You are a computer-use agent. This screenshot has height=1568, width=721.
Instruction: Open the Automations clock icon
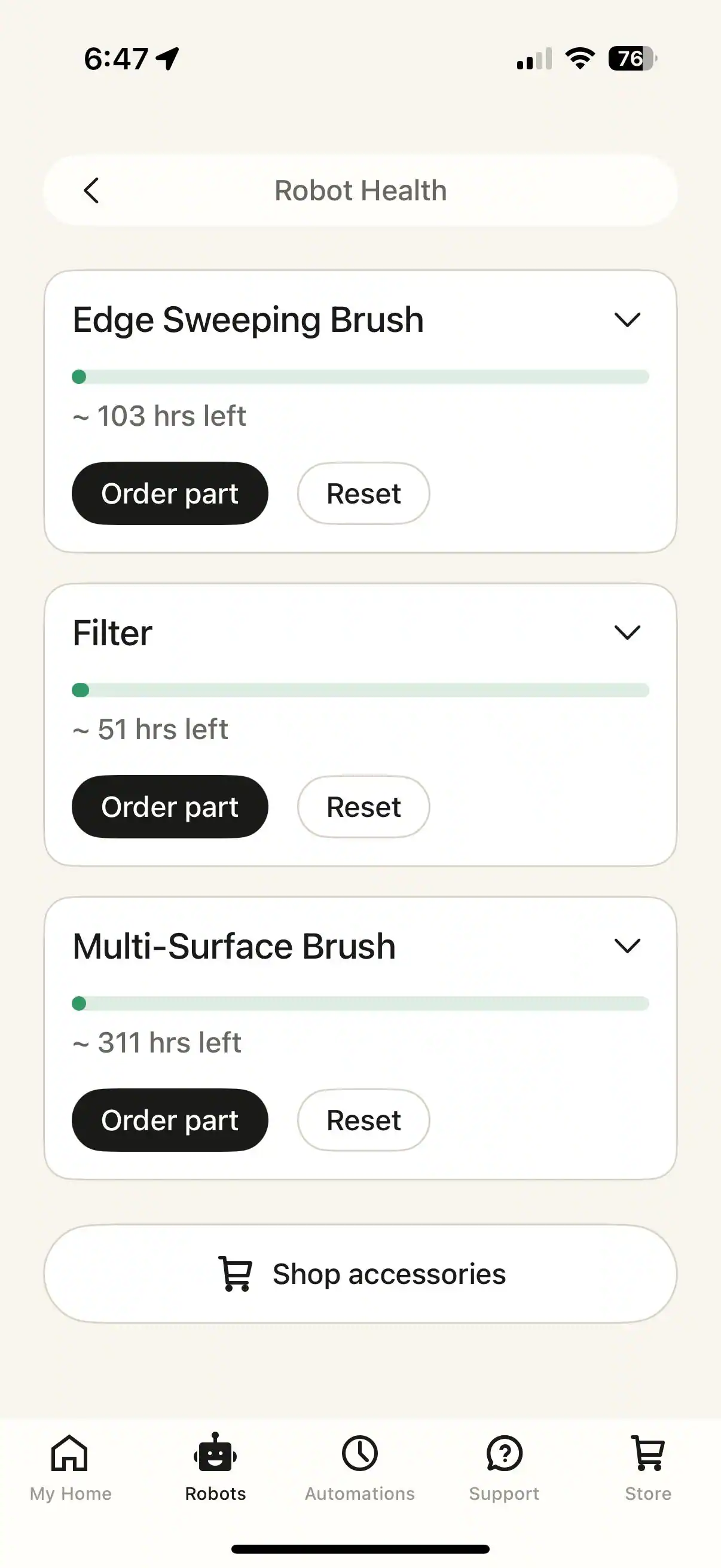pos(359,1454)
